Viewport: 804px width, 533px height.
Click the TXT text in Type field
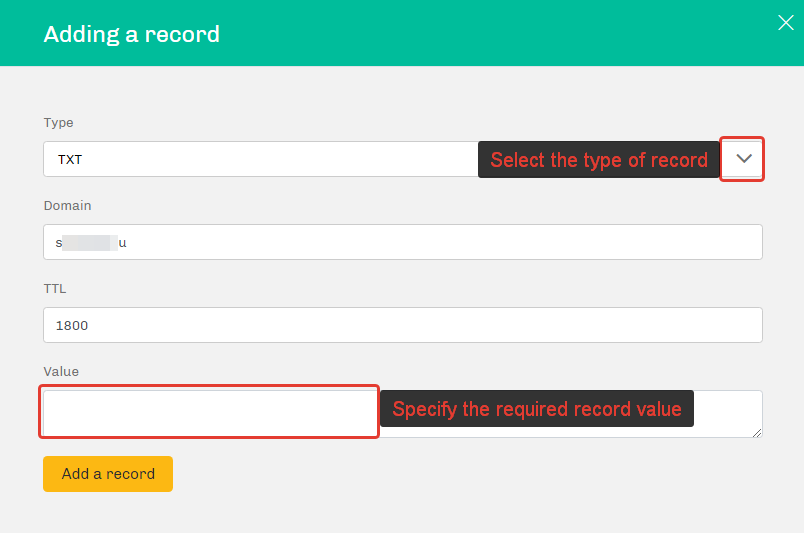click(x=70, y=159)
